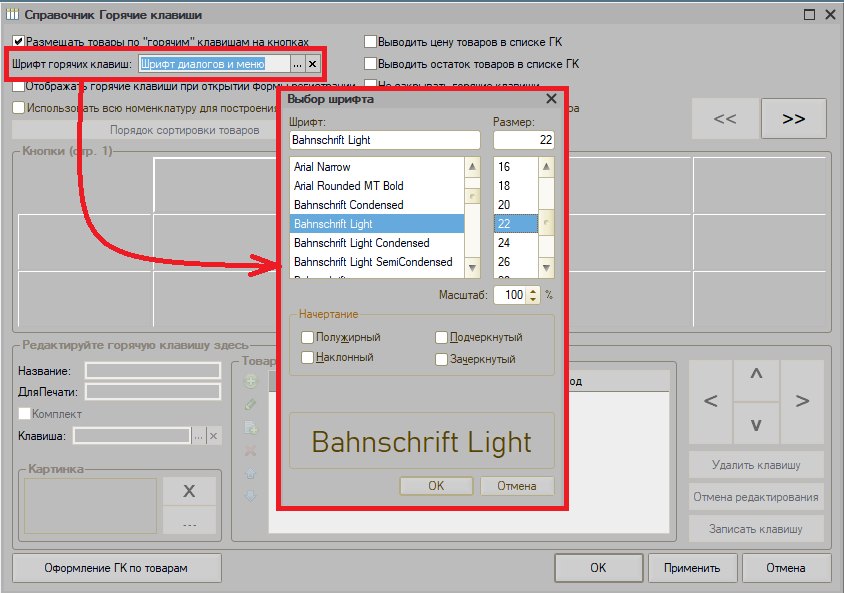Enable Выводить остаток товаров в списке ГК
Screen dimensions: 844x593
(x=370, y=63)
